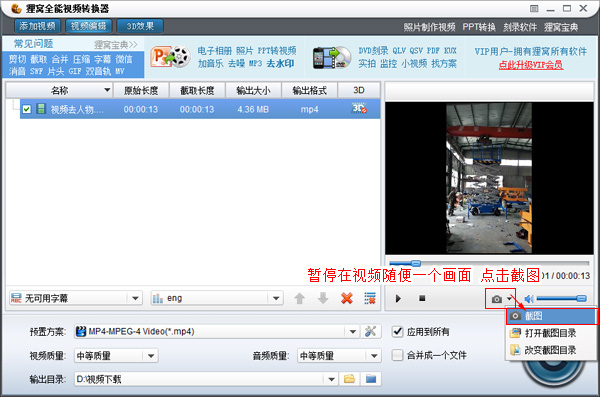Click the camera screenshot icon
Viewport: 600px width, 397px height.
coord(497,299)
